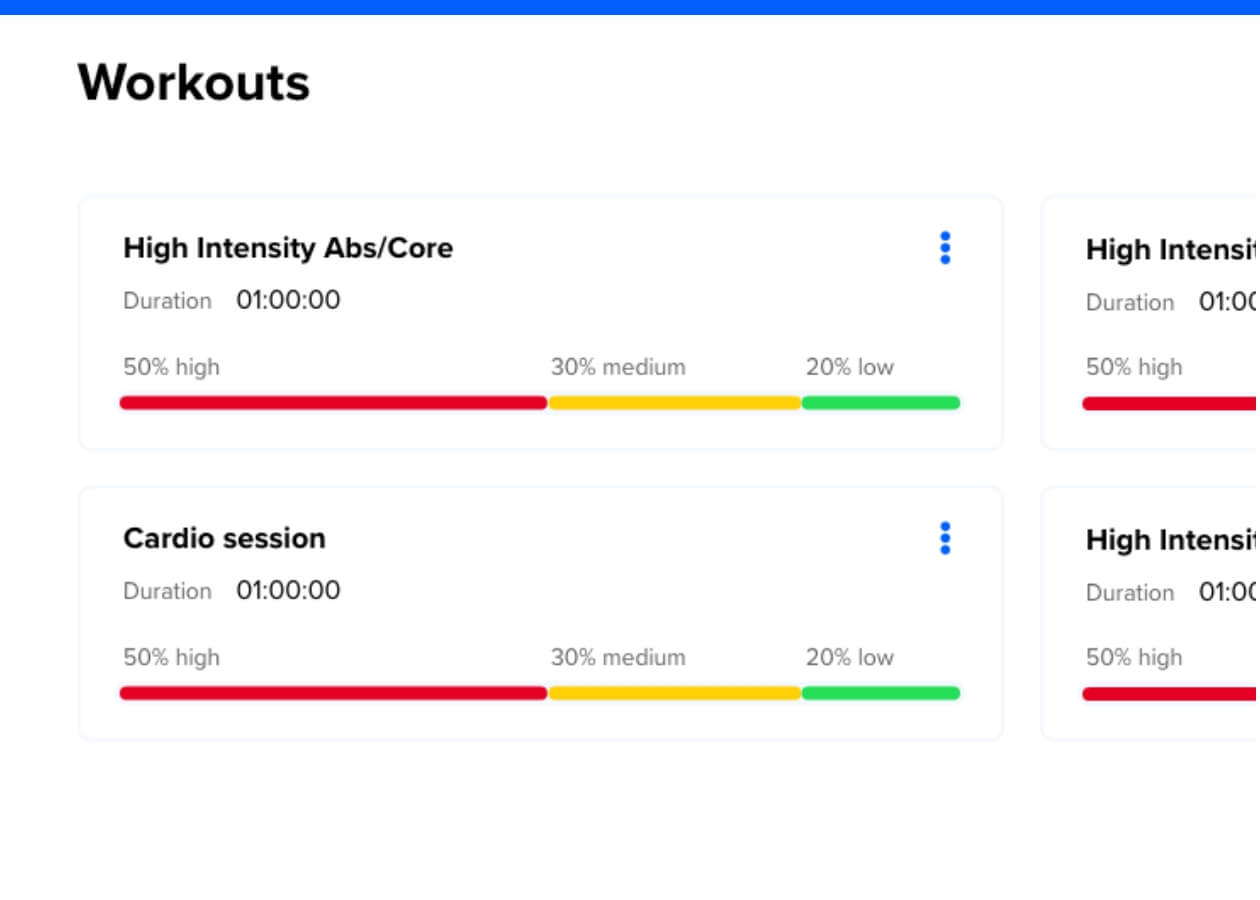Click the High Intensity Abs/Core workout title
This screenshot has width=1260, height=900.
coord(288,248)
